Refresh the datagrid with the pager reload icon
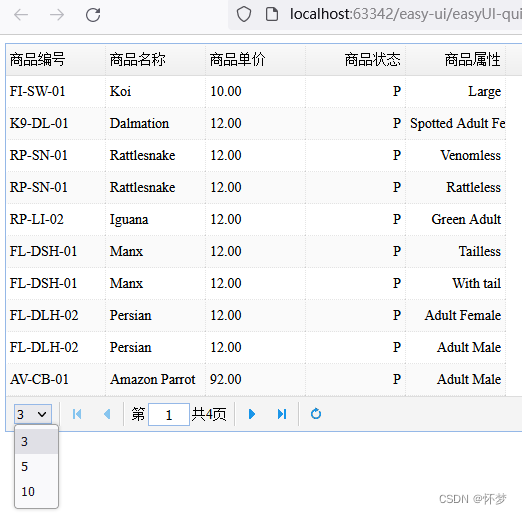This screenshot has width=522, height=514. (316, 414)
